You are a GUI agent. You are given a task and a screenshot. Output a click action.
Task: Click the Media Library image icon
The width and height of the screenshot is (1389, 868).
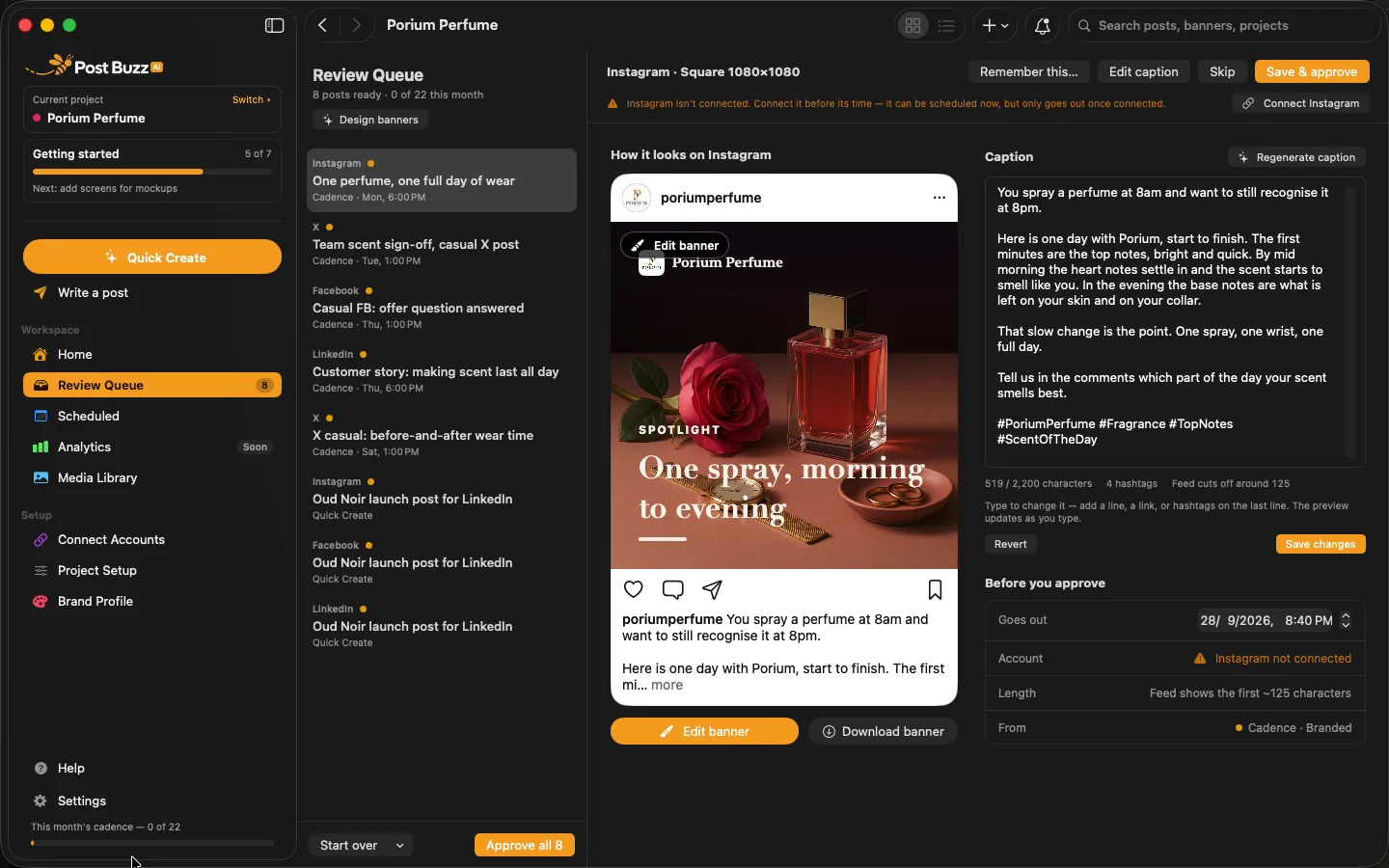tap(41, 478)
